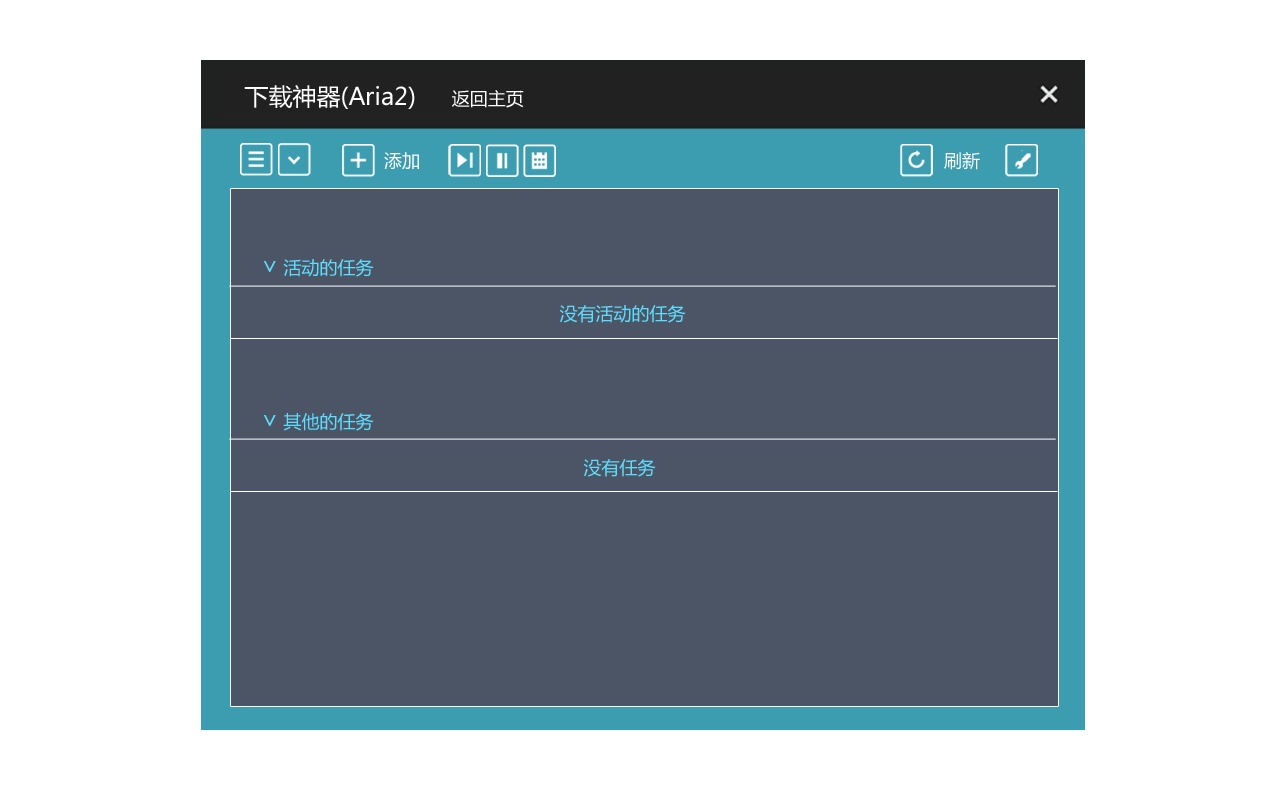This screenshot has height=800, width=1280.
Task: Close the dialog with X button
Action: click(x=1049, y=94)
